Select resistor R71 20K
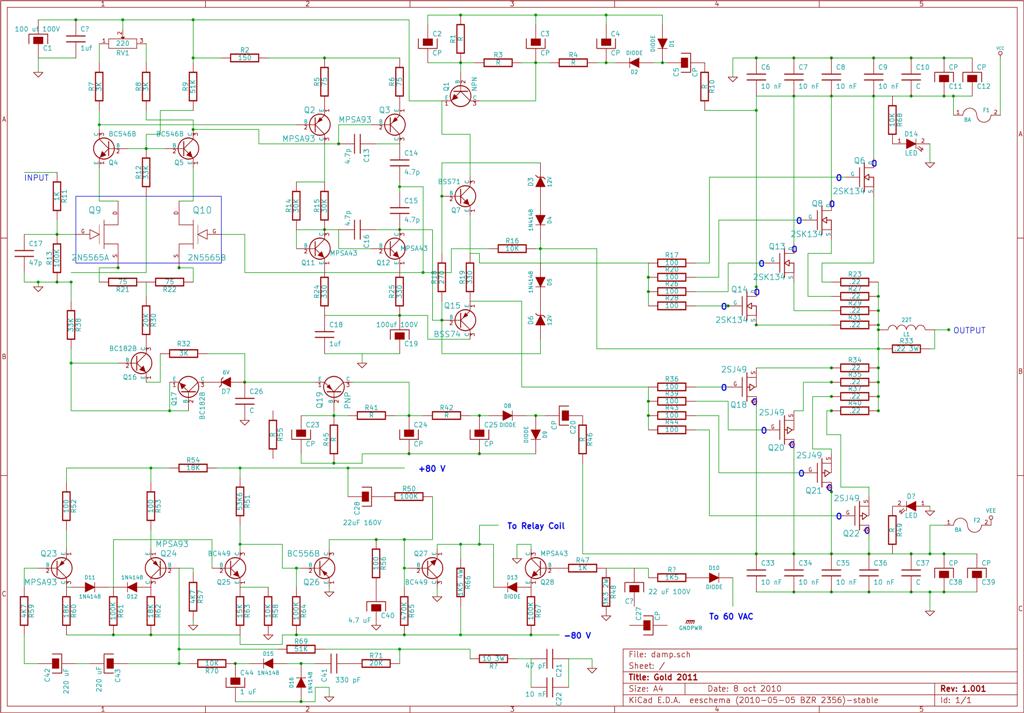This screenshot has width=1024, height=713. (376, 663)
